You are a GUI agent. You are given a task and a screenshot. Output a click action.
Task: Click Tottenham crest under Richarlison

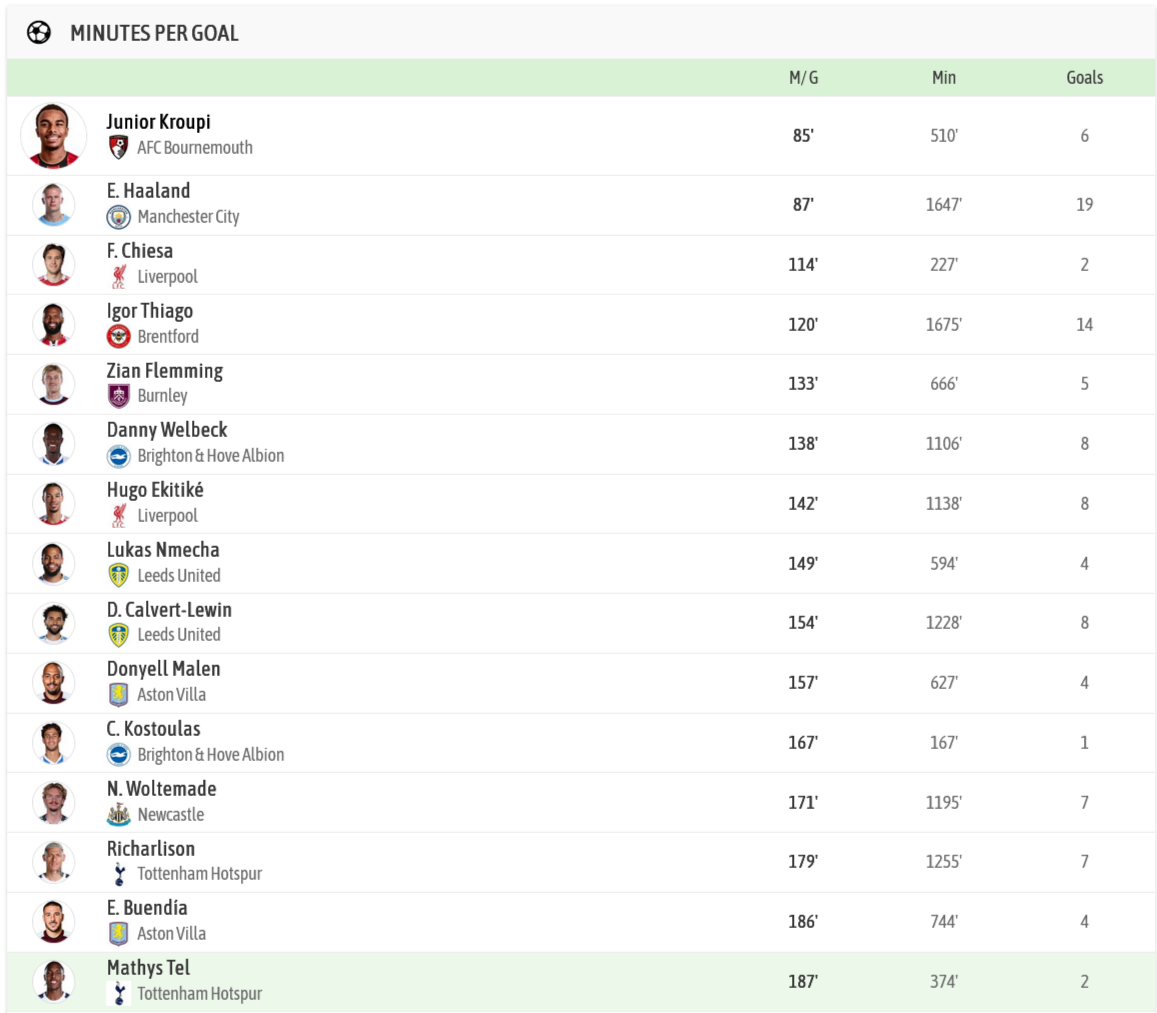click(119, 874)
